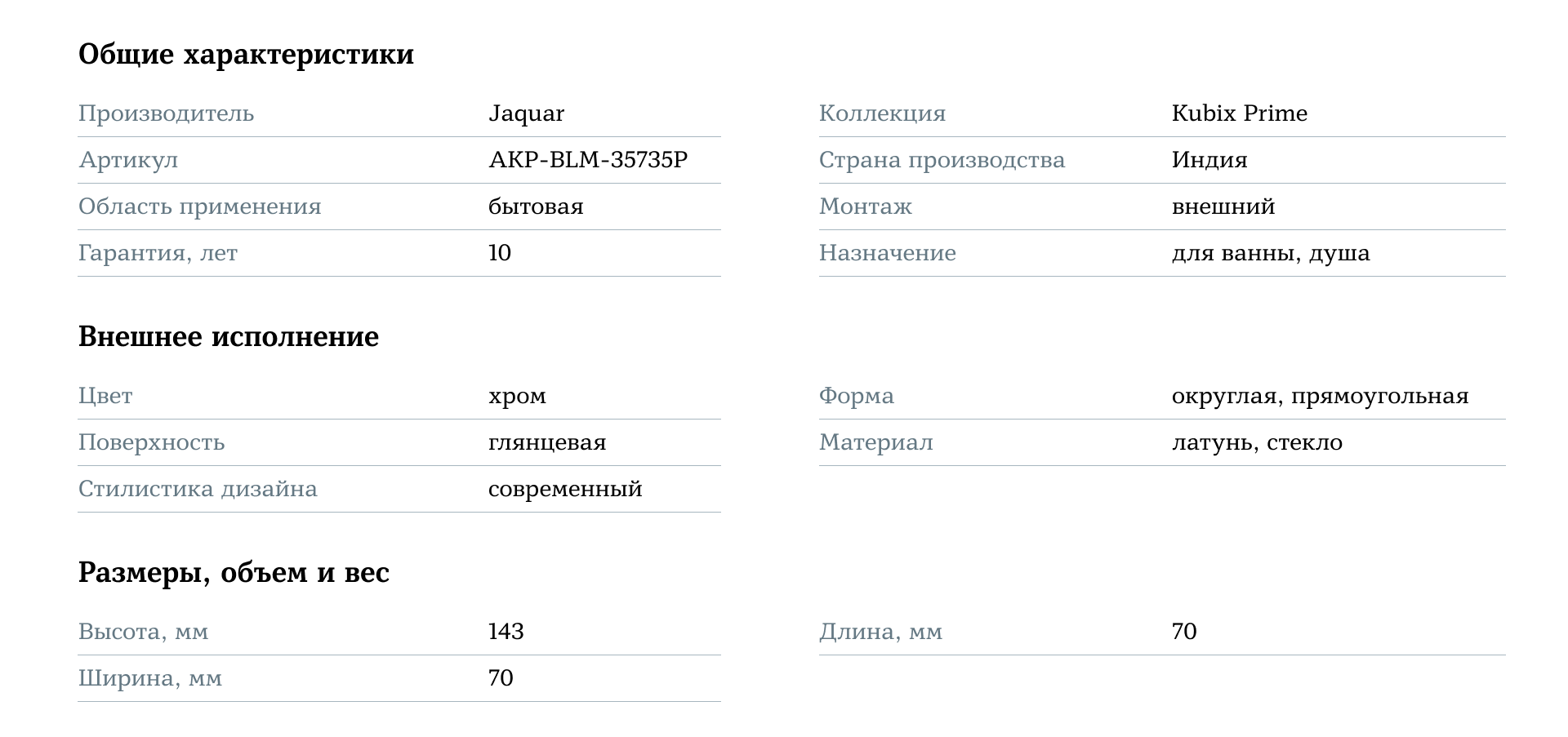
Task: Click the "Общие характеристики" section heading
Action: 246,55
